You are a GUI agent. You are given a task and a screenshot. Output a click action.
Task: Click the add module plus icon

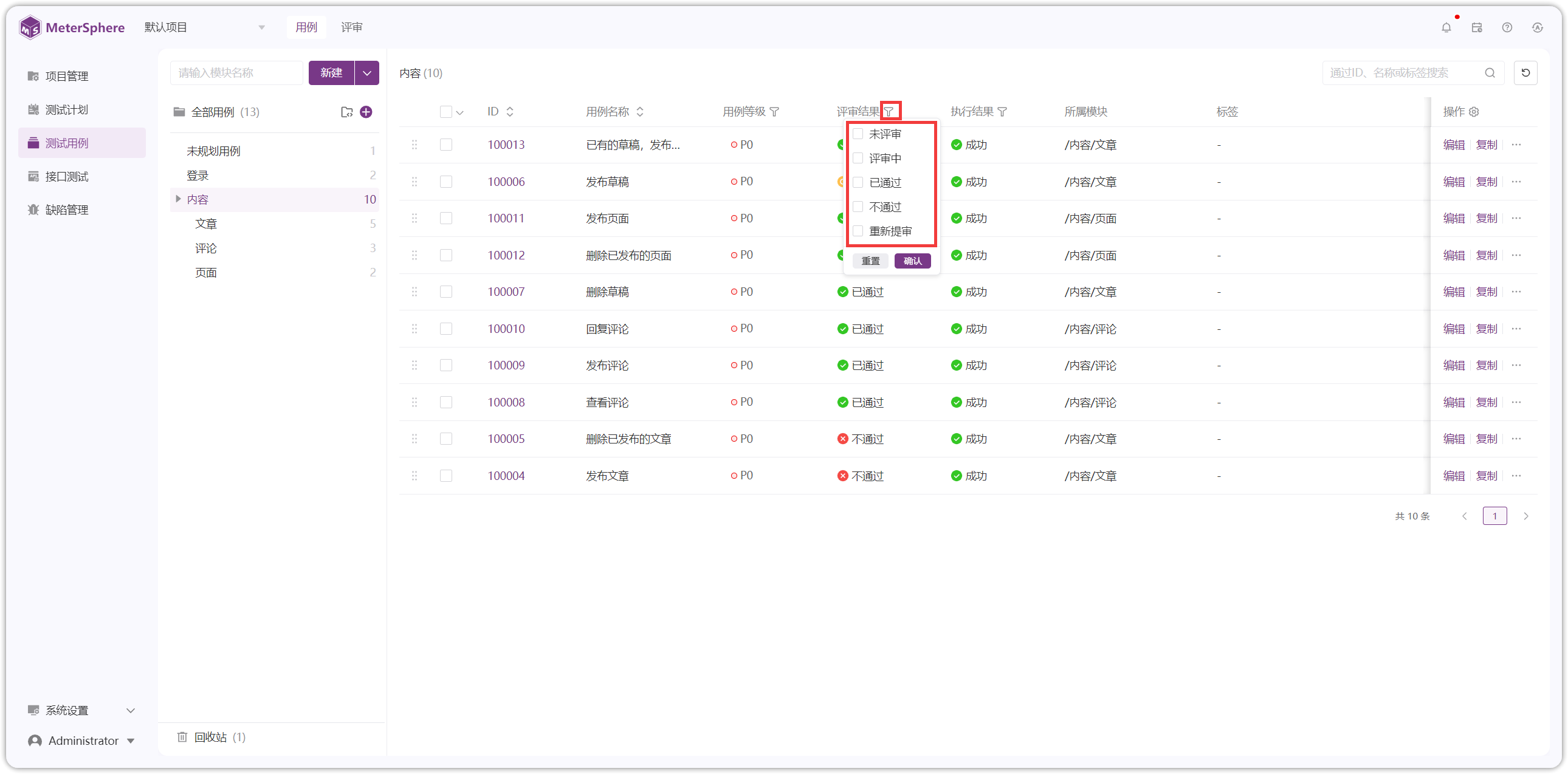click(x=366, y=112)
